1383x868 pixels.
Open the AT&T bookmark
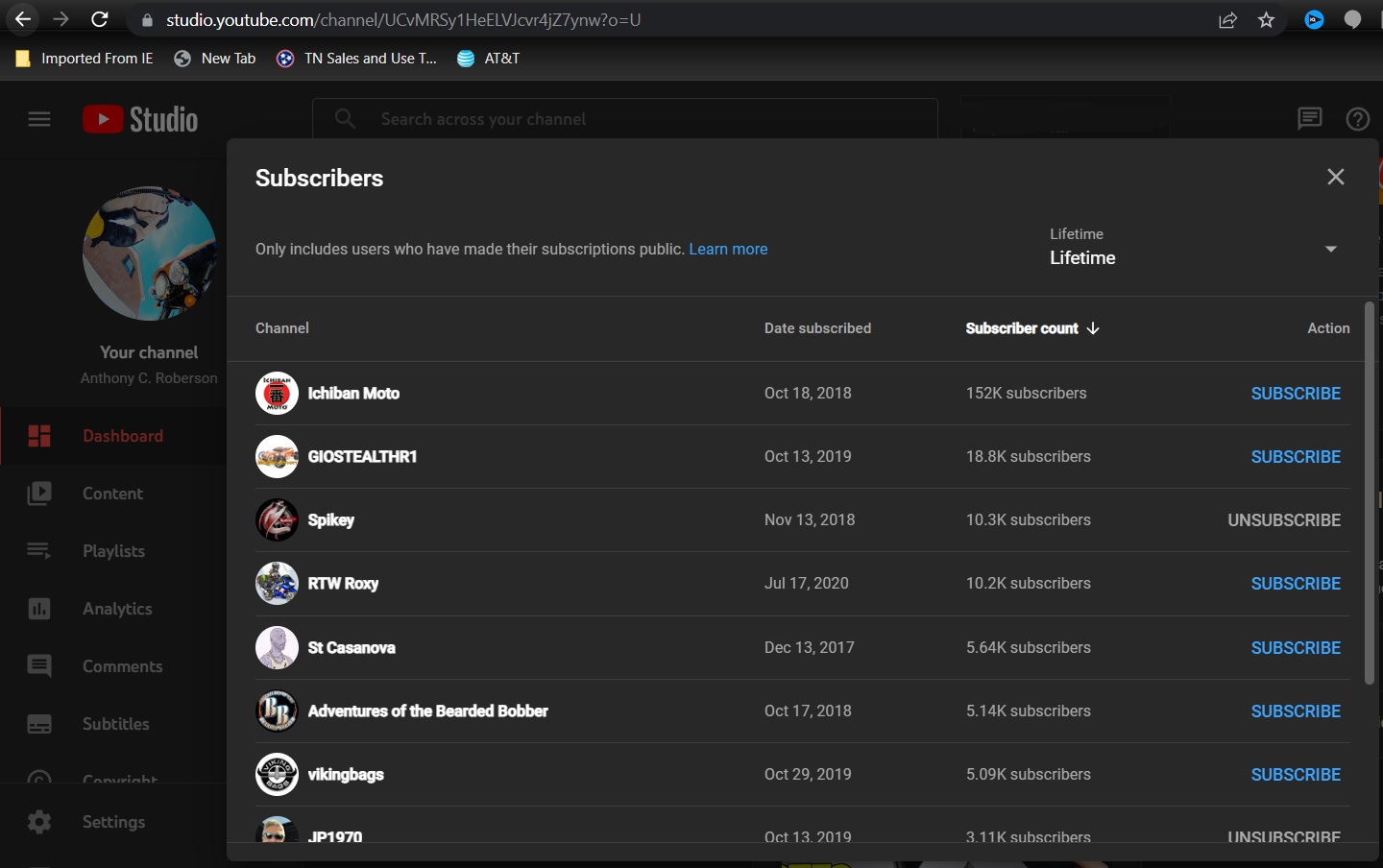click(x=489, y=59)
